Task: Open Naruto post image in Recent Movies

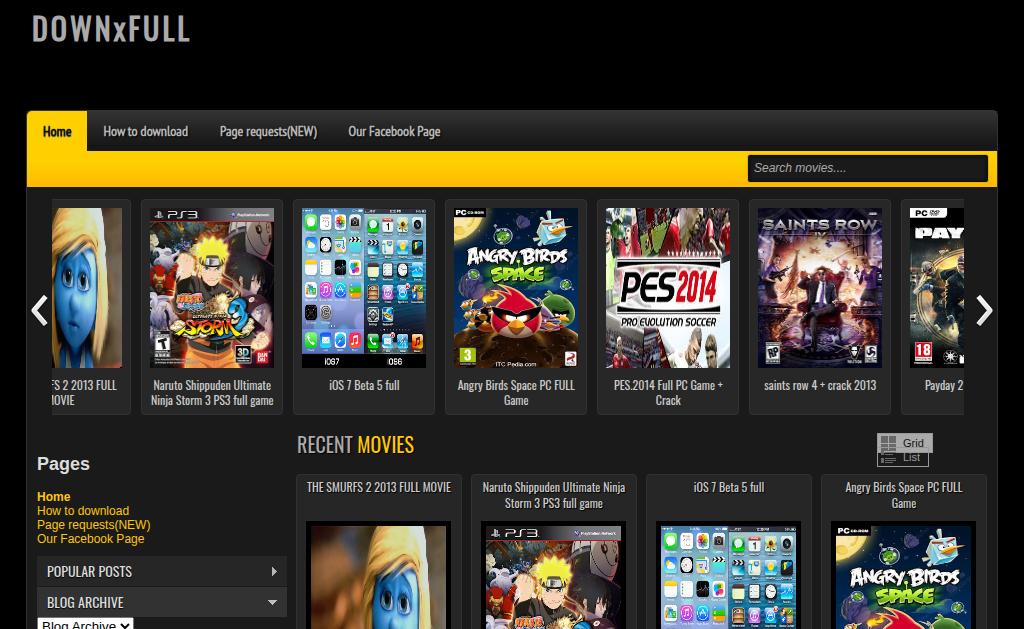Action: (x=553, y=575)
